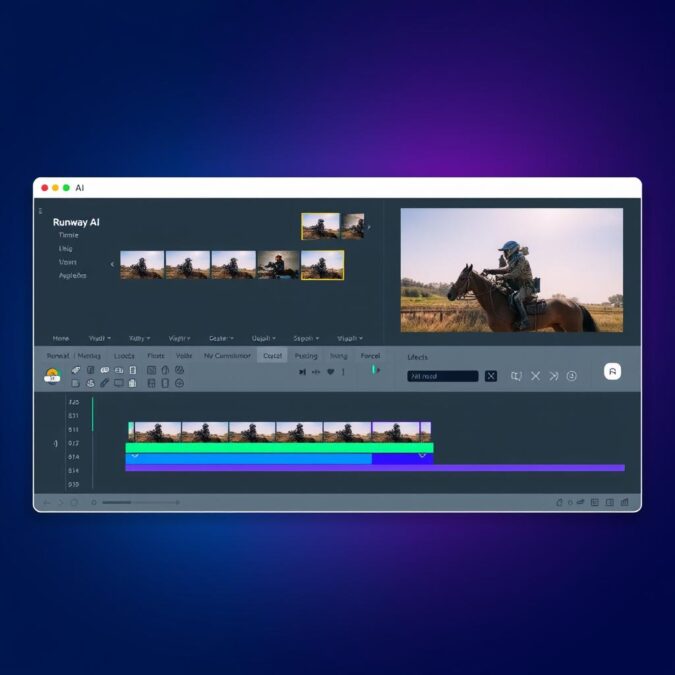
Task: Click the book icon in the effects panel
Action: pos(516,376)
